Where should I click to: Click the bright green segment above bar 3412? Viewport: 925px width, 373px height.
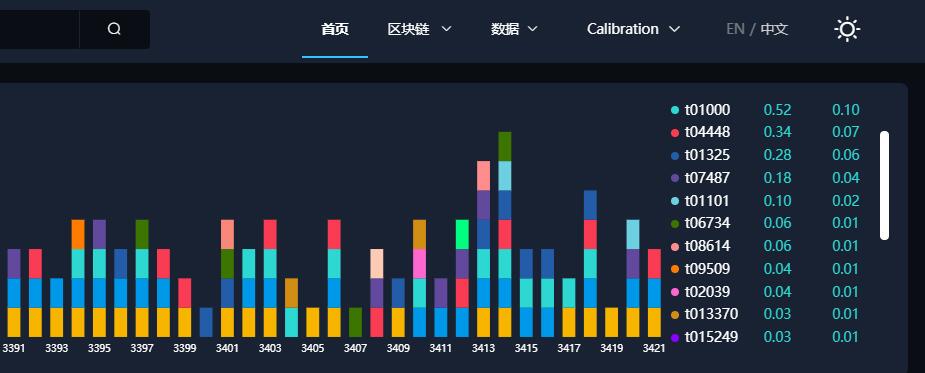(462, 234)
